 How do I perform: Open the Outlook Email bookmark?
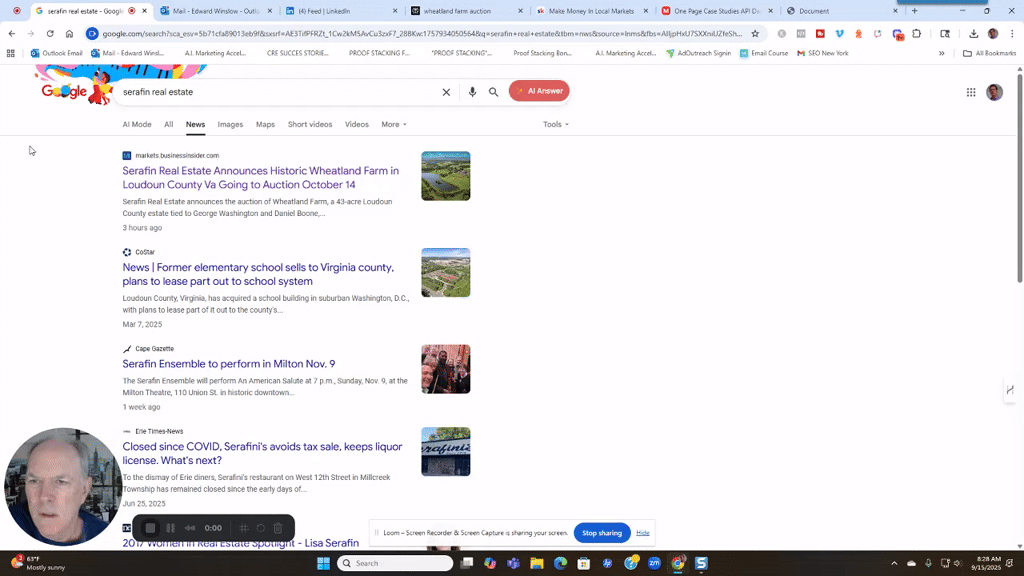56,53
